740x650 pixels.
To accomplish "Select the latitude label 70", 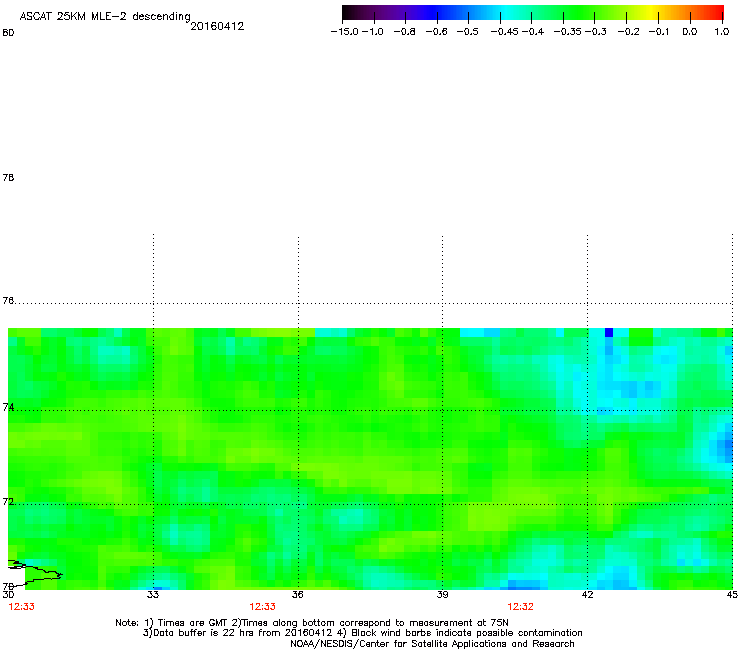I will pos(8,586).
